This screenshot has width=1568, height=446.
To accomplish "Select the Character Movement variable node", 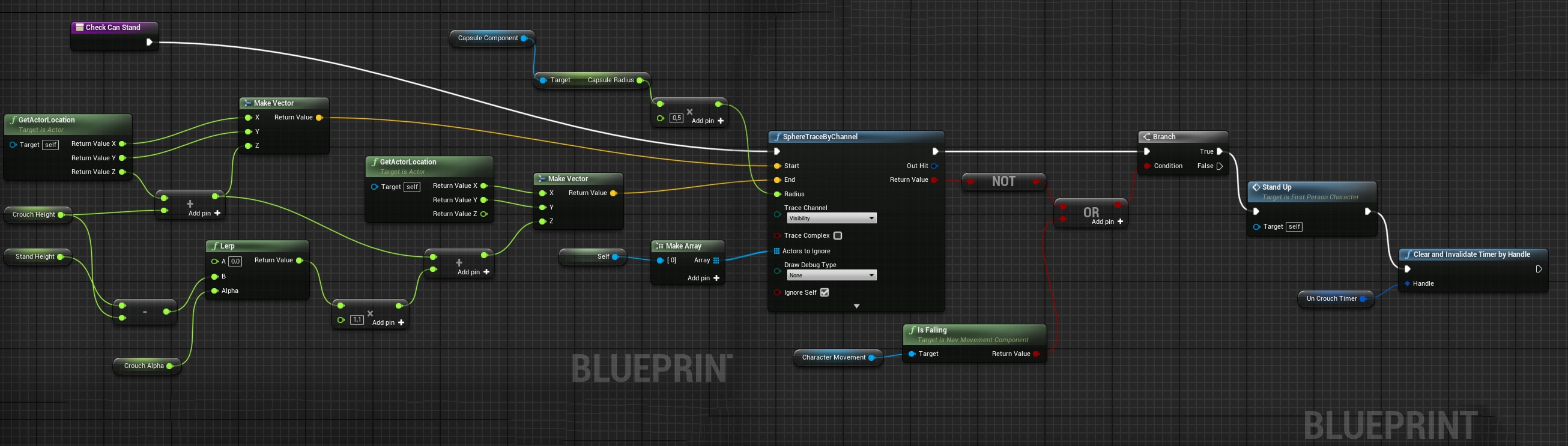I will pos(838,358).
